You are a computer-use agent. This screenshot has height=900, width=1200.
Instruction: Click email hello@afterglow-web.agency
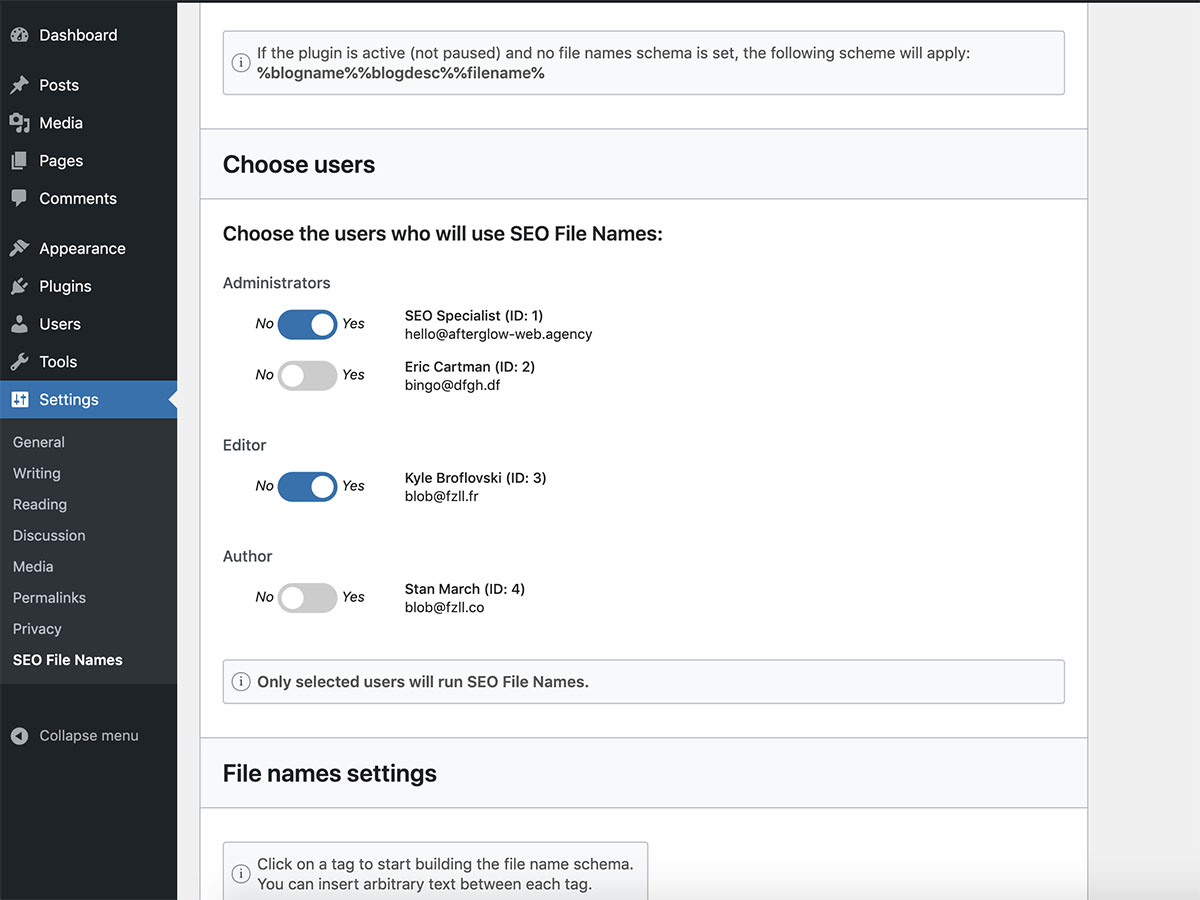[x=499, y=334]
